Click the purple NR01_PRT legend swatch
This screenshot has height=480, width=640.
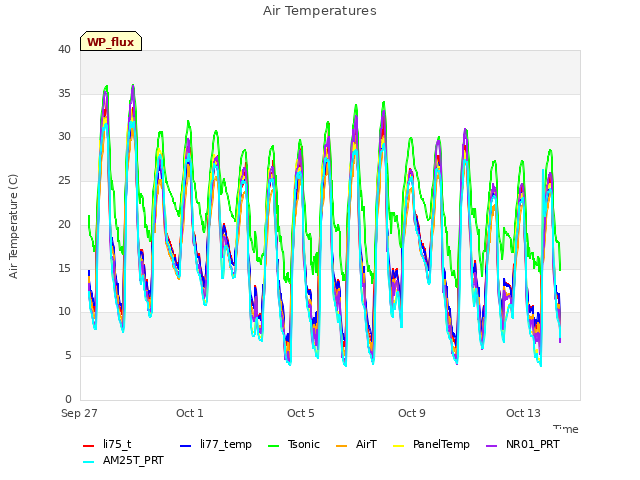492,446
